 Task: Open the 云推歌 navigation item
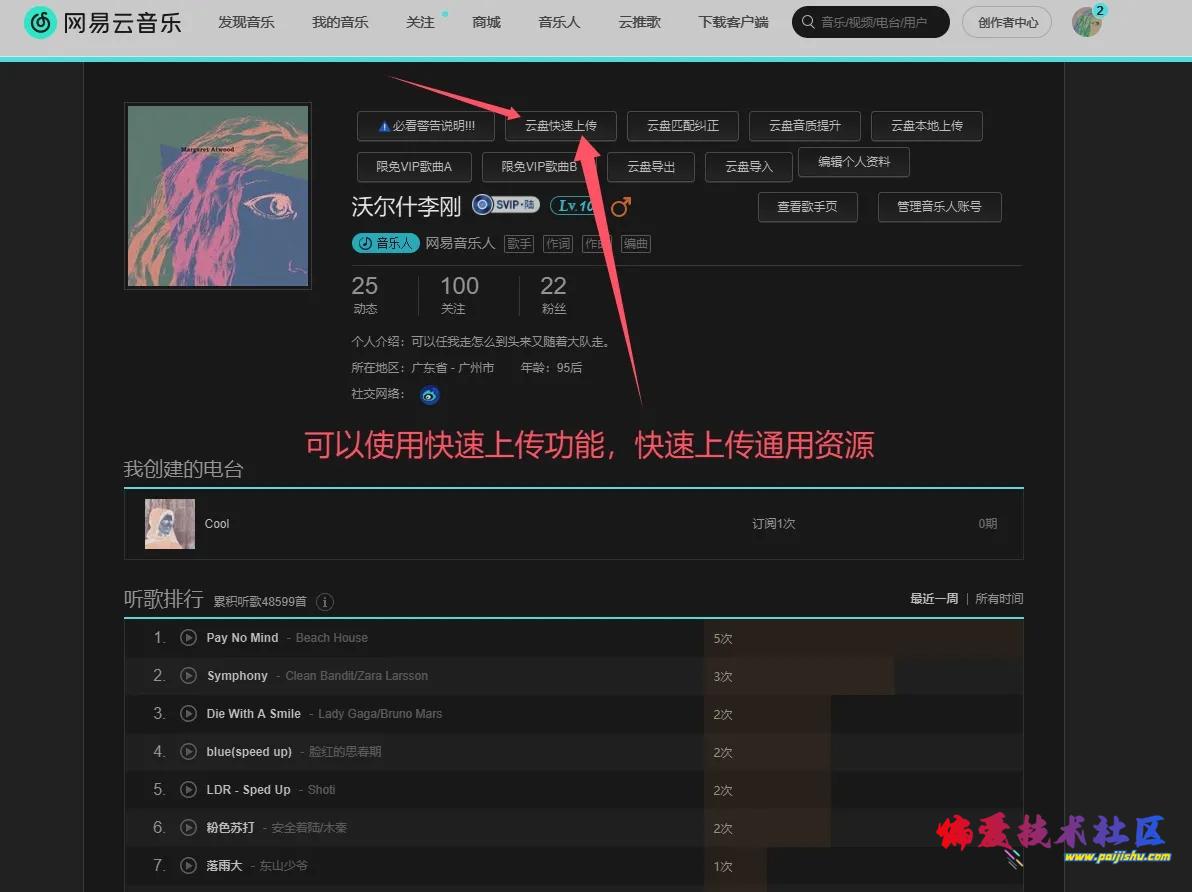(x=639, y=22)
